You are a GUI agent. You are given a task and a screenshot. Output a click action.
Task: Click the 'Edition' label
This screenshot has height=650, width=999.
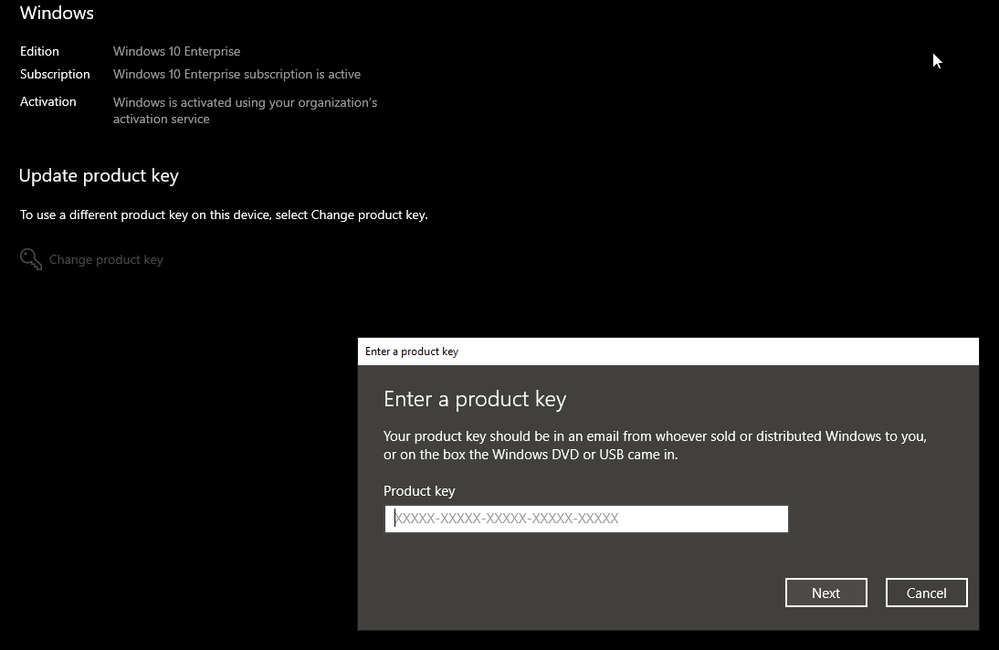[x=40, y=51]
